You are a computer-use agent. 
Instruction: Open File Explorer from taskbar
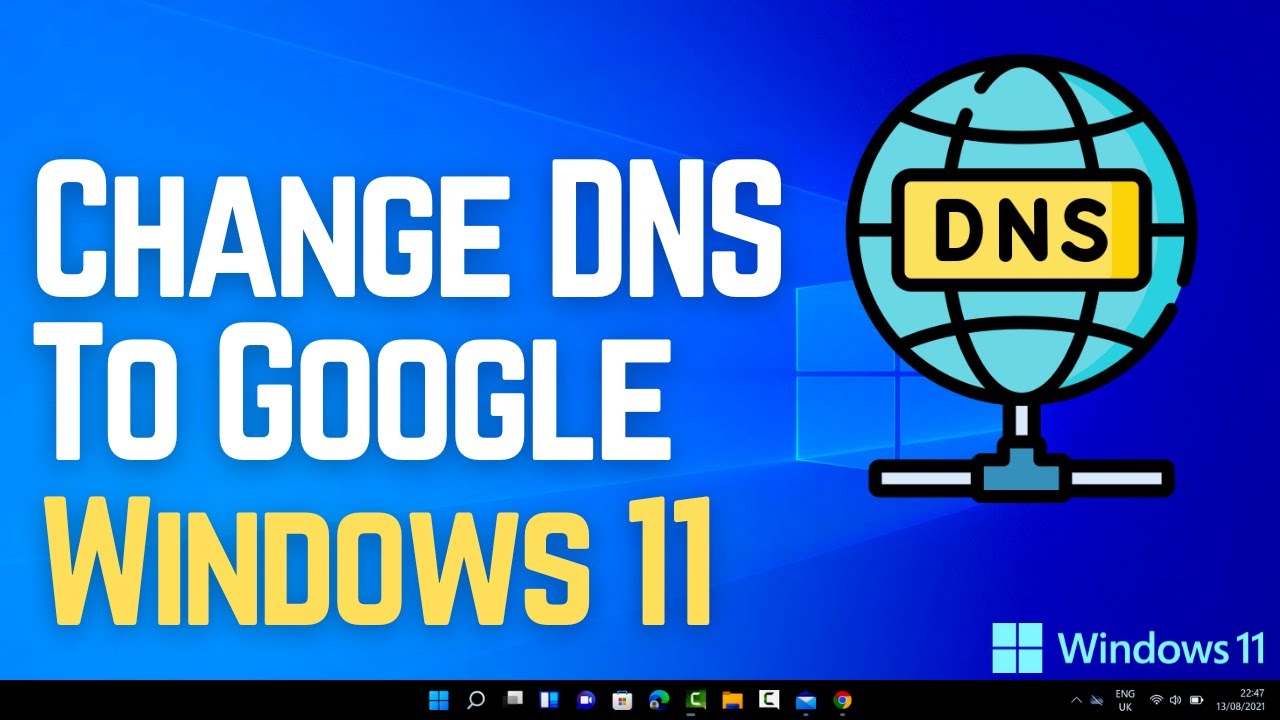click(x=732, y=700)
